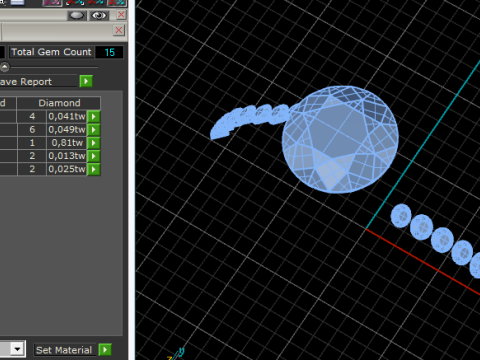
Task: Click the light blue panel icon at top left
Action: pyautogui.click(x=18, y=2)
